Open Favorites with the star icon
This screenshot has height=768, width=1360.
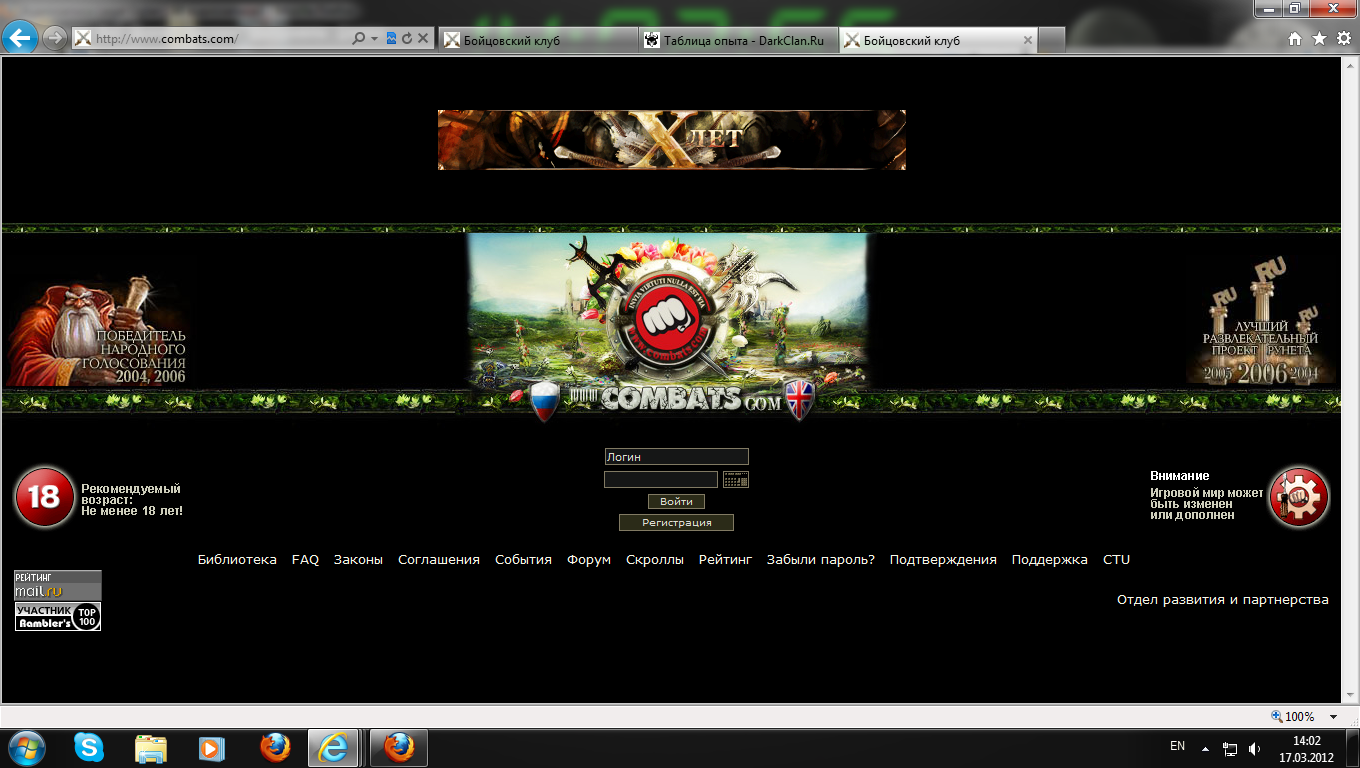coord(1319,38)
